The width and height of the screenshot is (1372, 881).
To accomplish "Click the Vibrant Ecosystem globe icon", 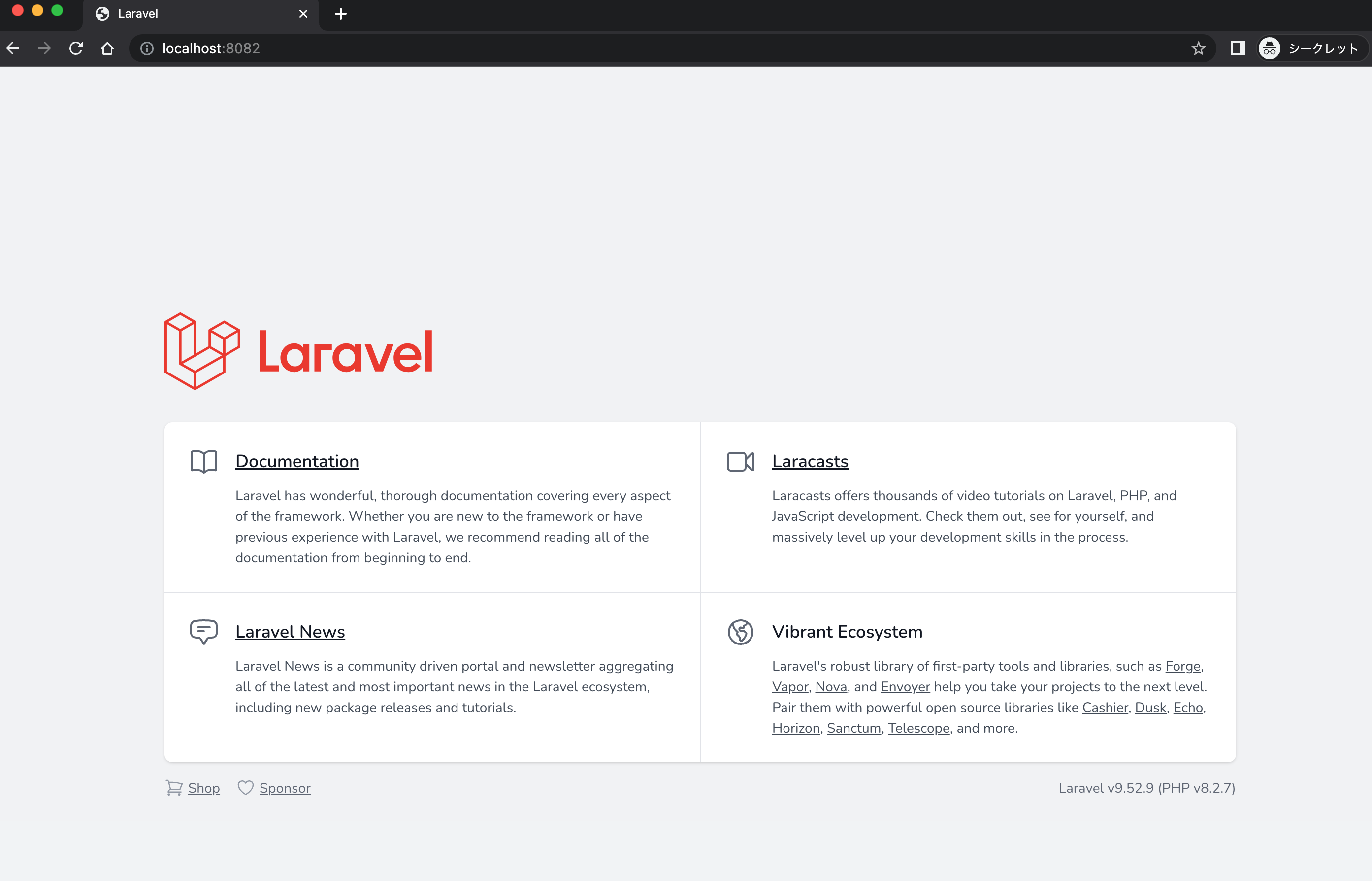I will click(x=741, y=632).
